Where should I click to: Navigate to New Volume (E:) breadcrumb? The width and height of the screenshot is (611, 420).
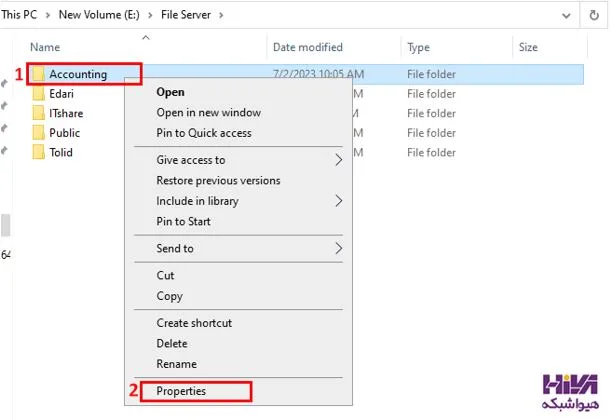tap(99, 15)
